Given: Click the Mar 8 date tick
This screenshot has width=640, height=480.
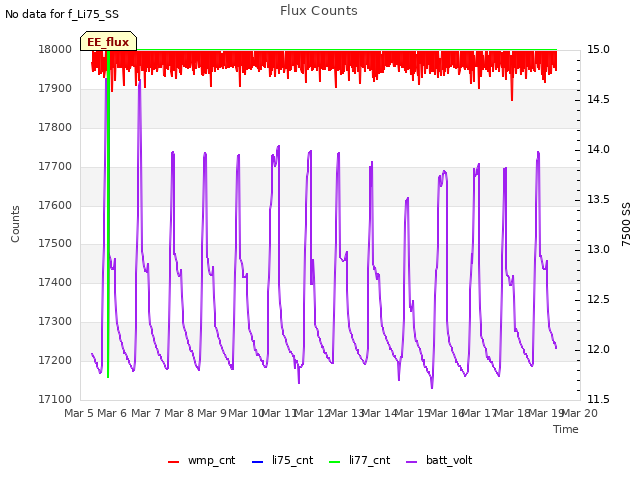Looking at the screenshot, I should point(179,413).
